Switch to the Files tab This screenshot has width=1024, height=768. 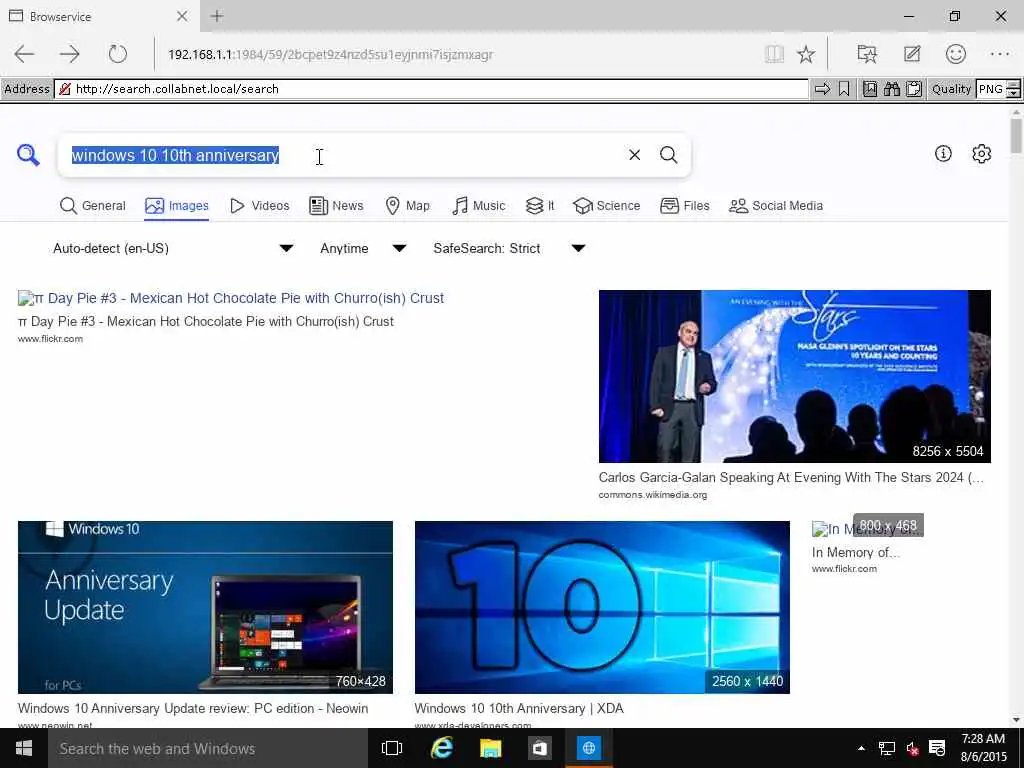[684, 206]
